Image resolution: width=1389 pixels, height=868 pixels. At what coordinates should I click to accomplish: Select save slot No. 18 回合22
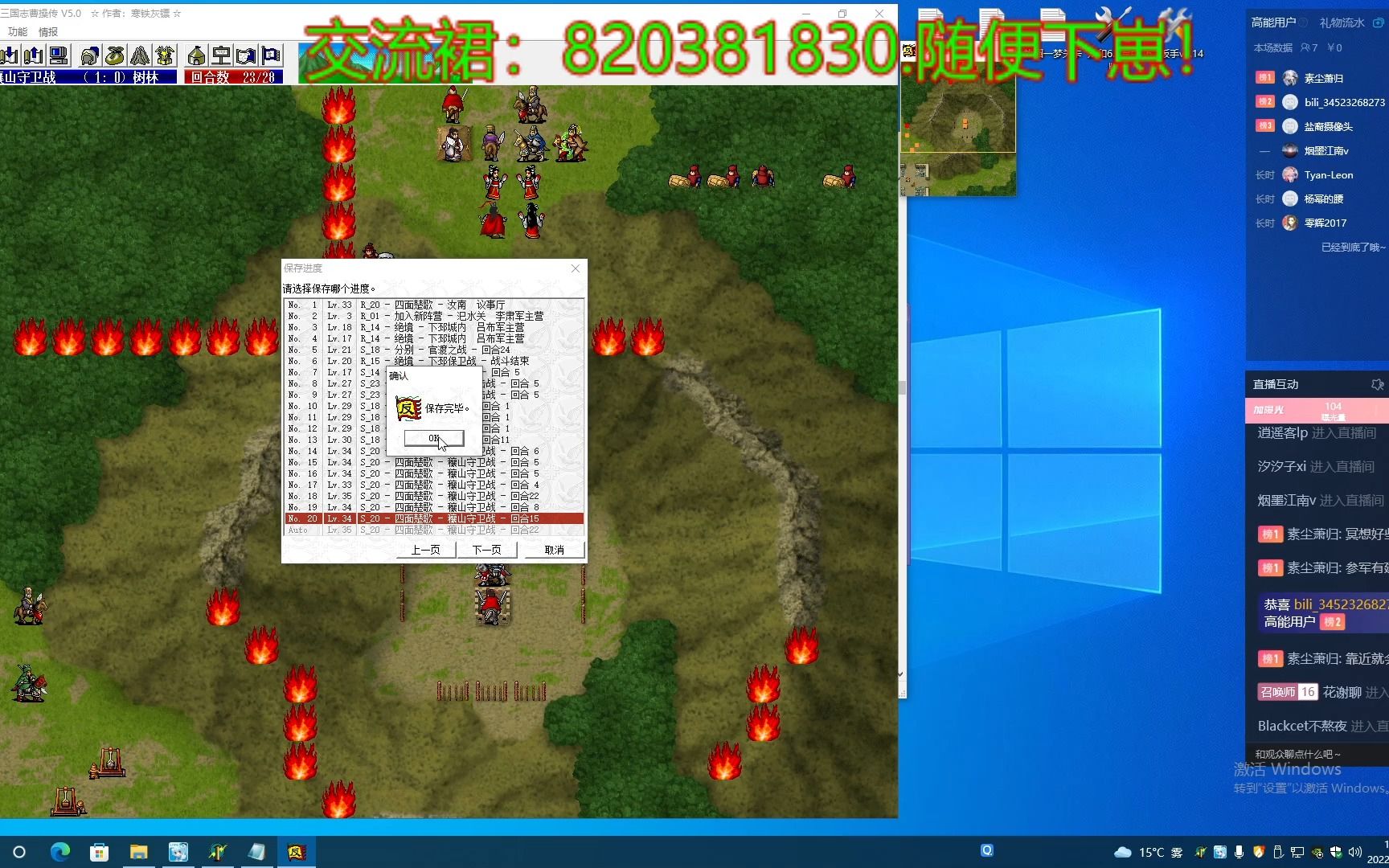click(434, 496)
